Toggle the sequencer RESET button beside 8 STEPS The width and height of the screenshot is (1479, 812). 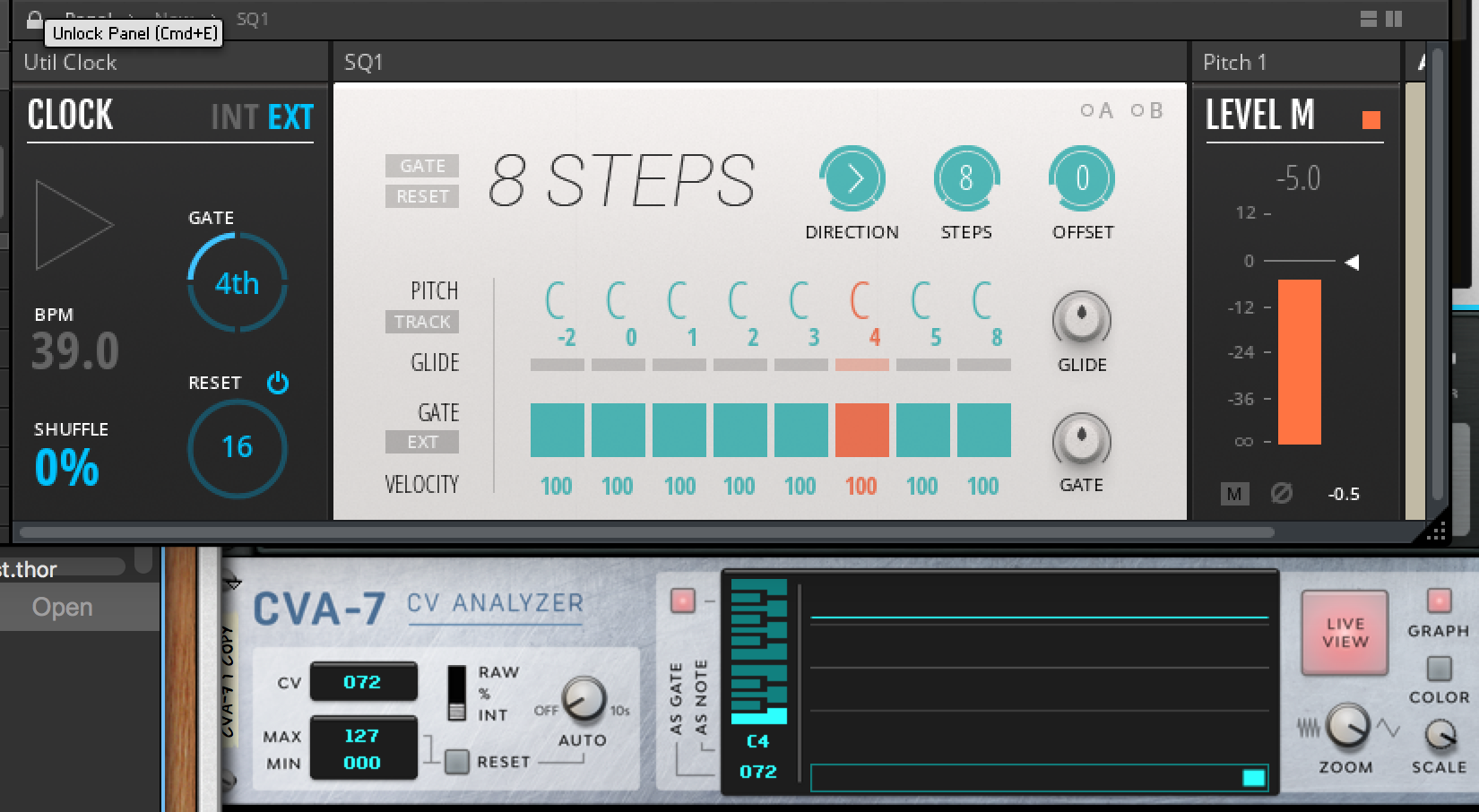pos(422,196)
